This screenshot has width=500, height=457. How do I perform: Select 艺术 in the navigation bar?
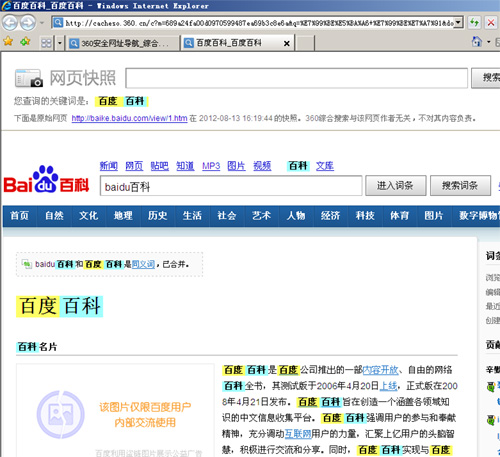point(261,216)
